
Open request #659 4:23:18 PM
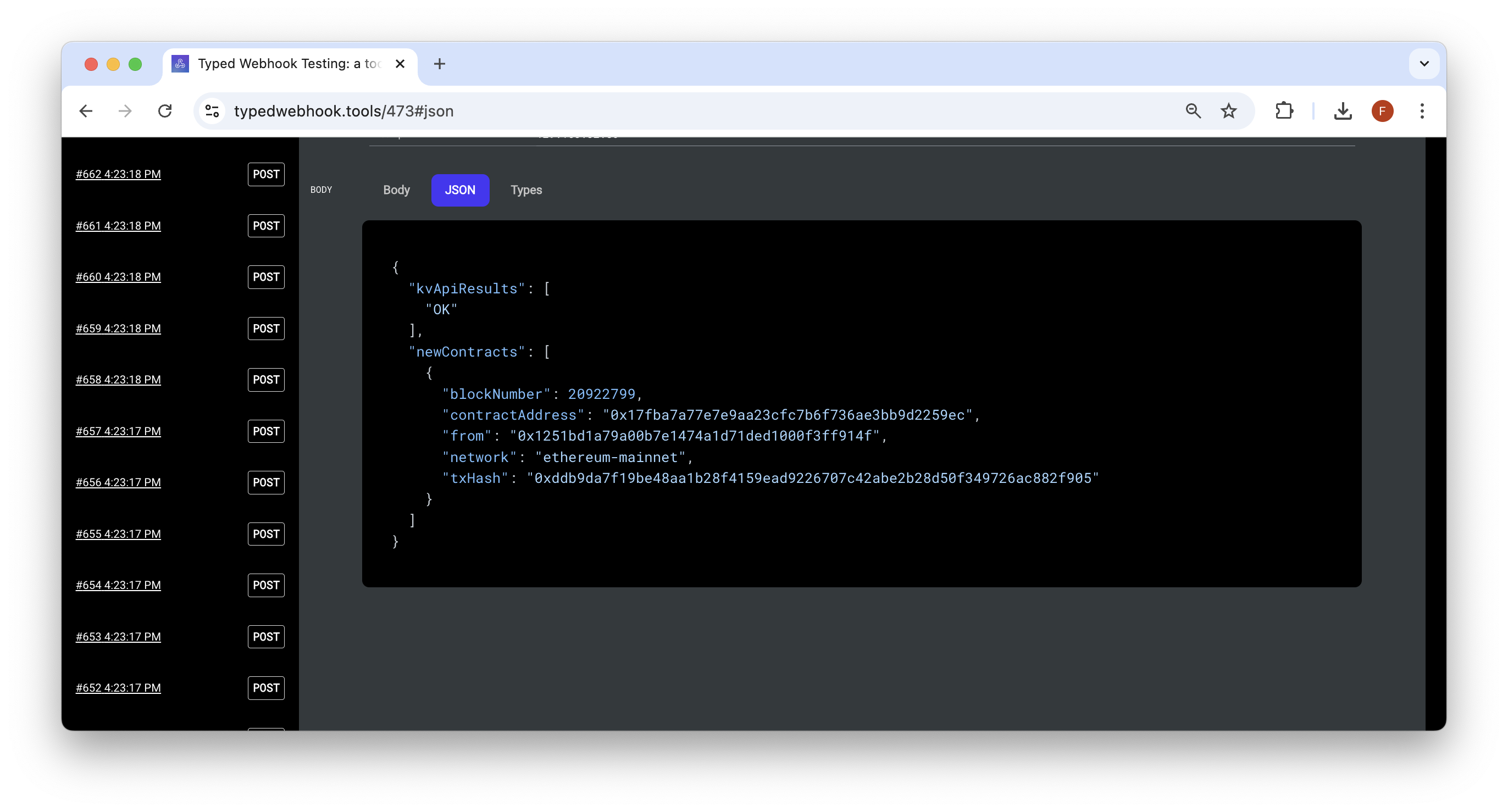118,328
